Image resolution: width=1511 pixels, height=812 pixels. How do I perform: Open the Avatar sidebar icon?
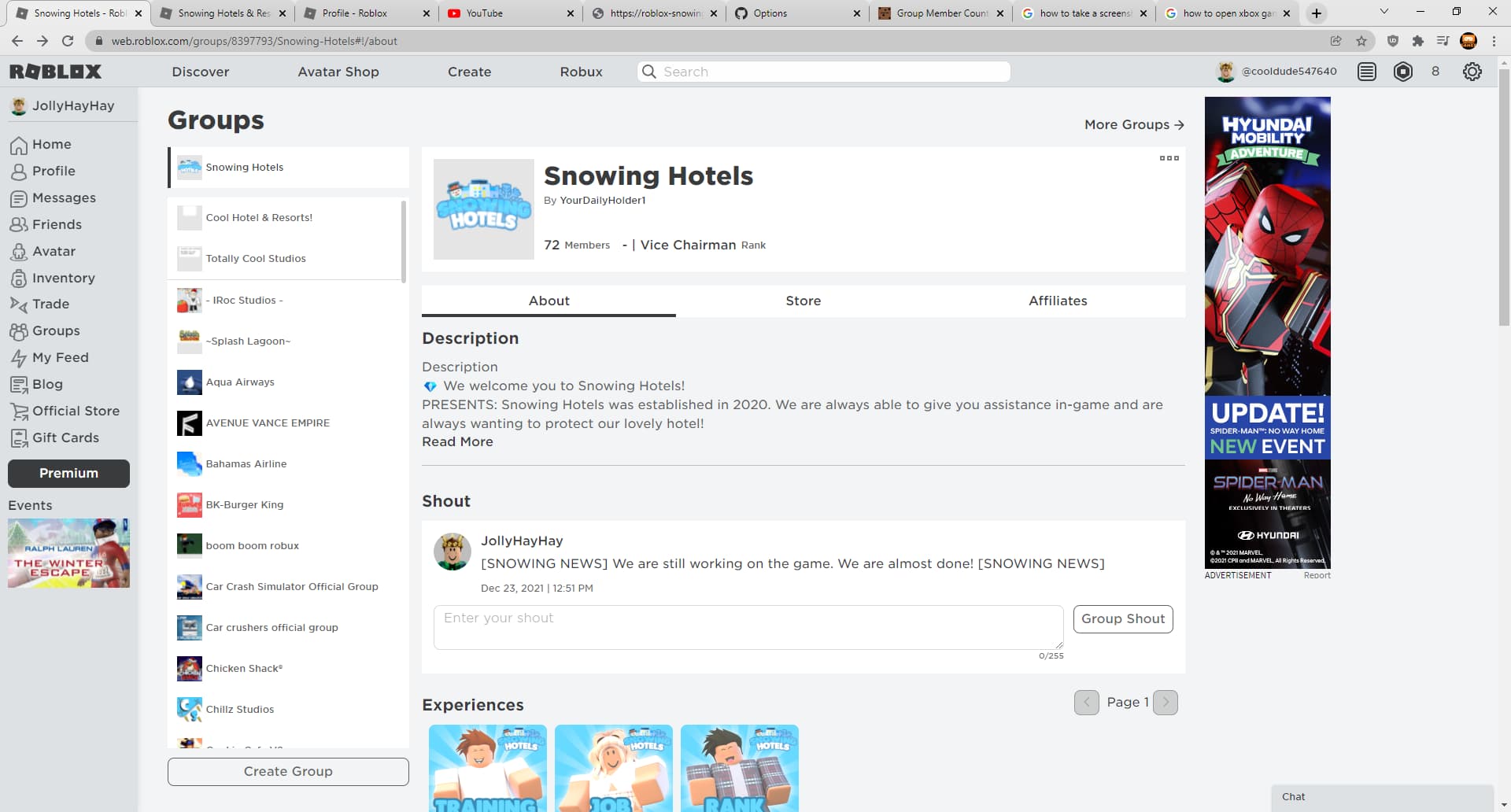(x=19, y=252)
